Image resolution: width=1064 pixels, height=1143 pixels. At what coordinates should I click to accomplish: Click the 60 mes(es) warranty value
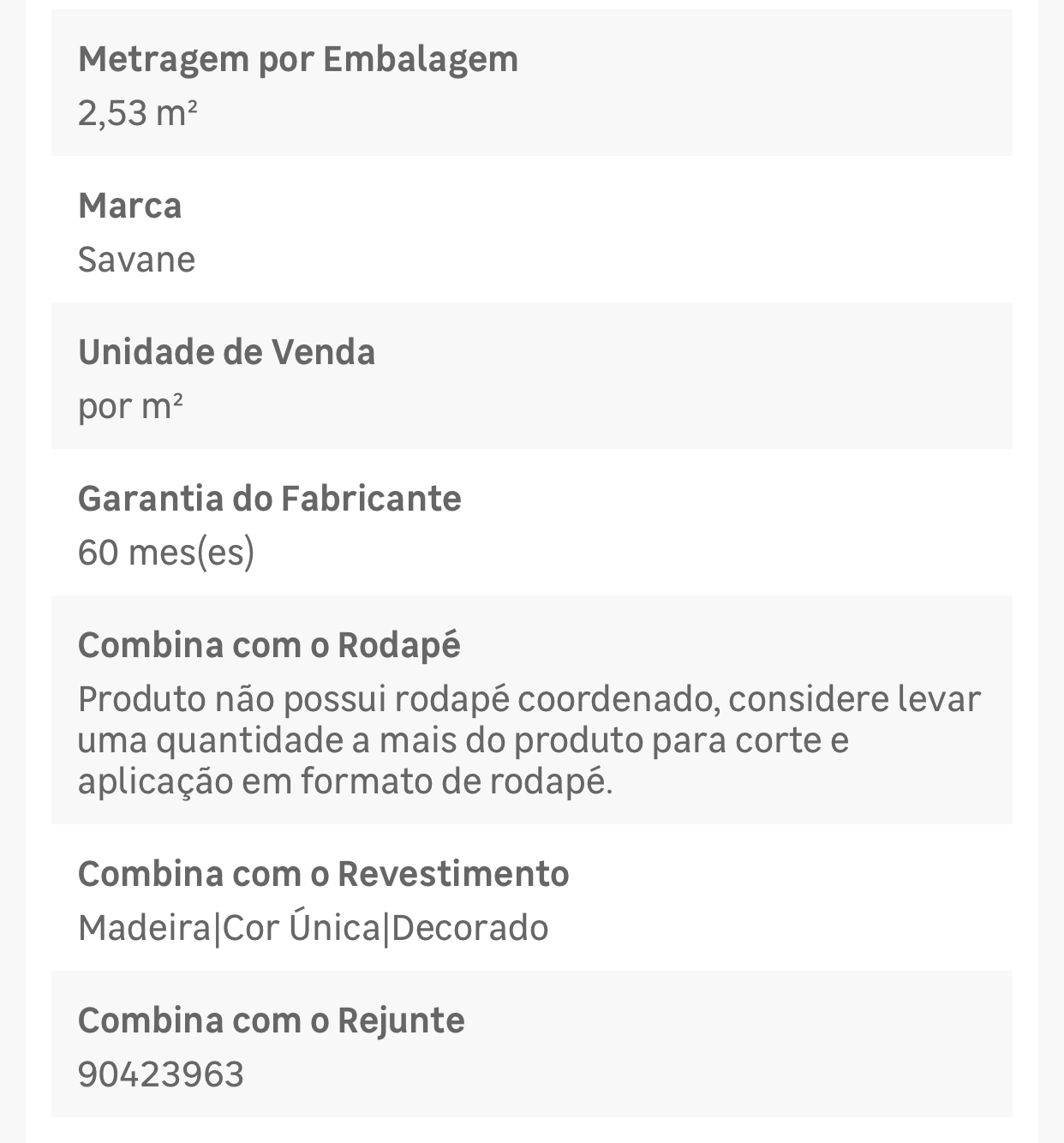166,553
